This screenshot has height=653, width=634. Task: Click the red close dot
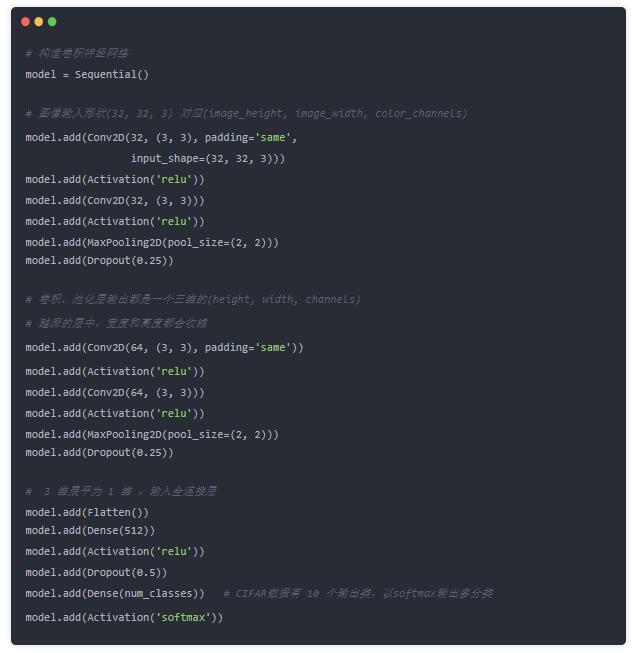(25, 22)
